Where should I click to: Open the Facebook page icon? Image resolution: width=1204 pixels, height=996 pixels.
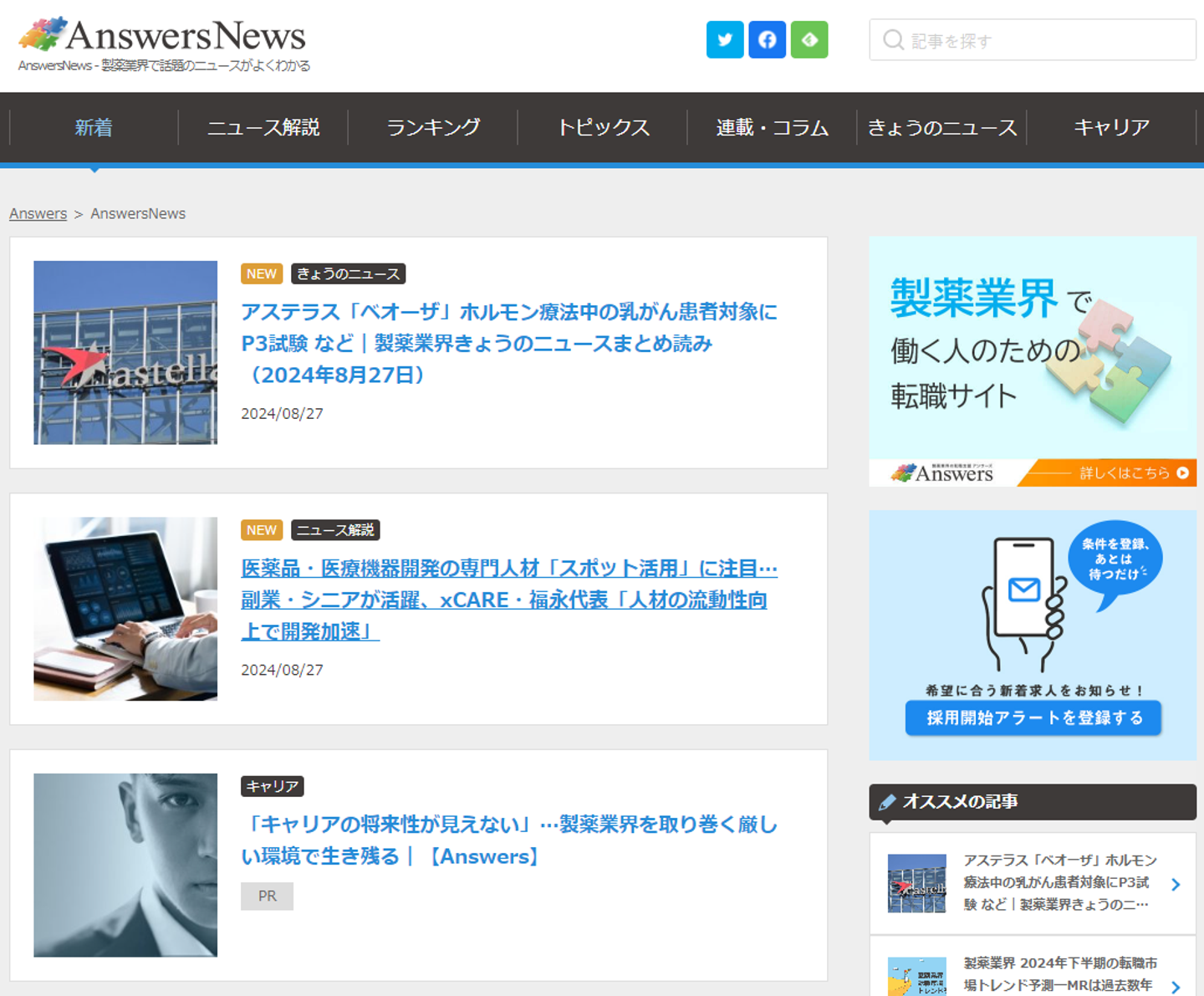(767, 39)
